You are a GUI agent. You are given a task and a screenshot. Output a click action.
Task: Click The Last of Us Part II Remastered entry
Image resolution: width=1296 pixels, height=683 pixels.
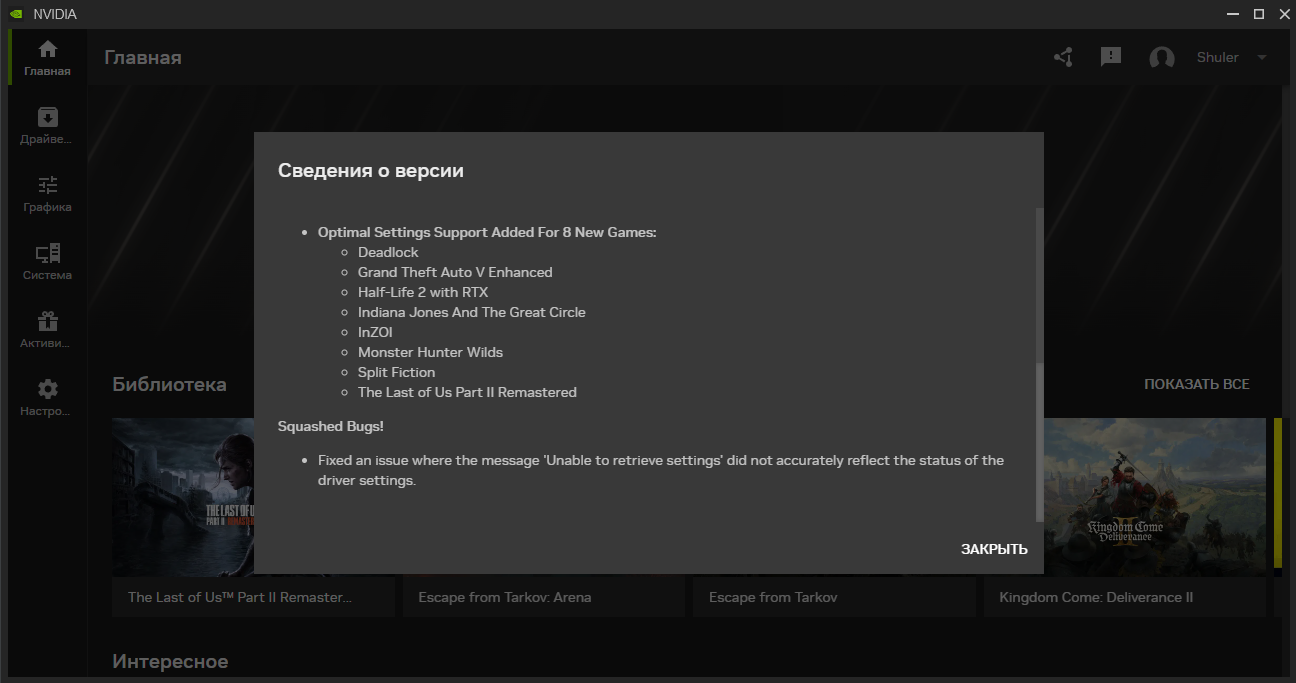467,392
